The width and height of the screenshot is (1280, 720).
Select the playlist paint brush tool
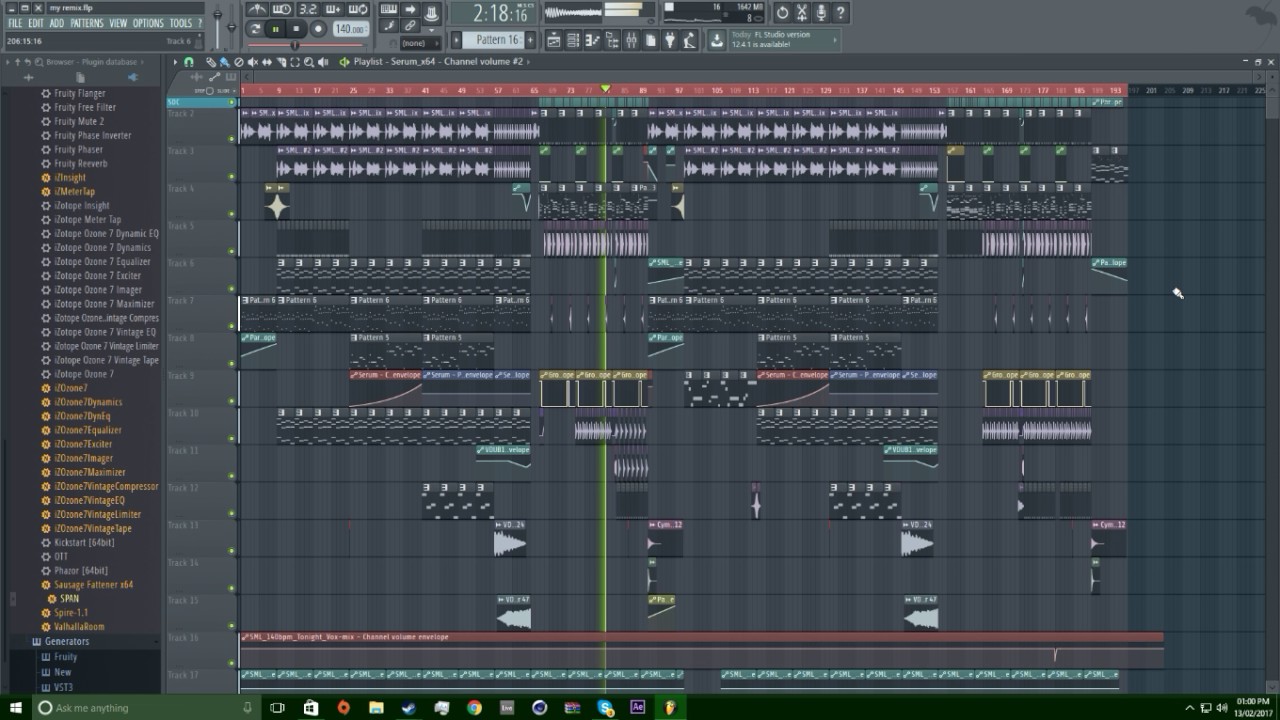[x=224, y=62]
